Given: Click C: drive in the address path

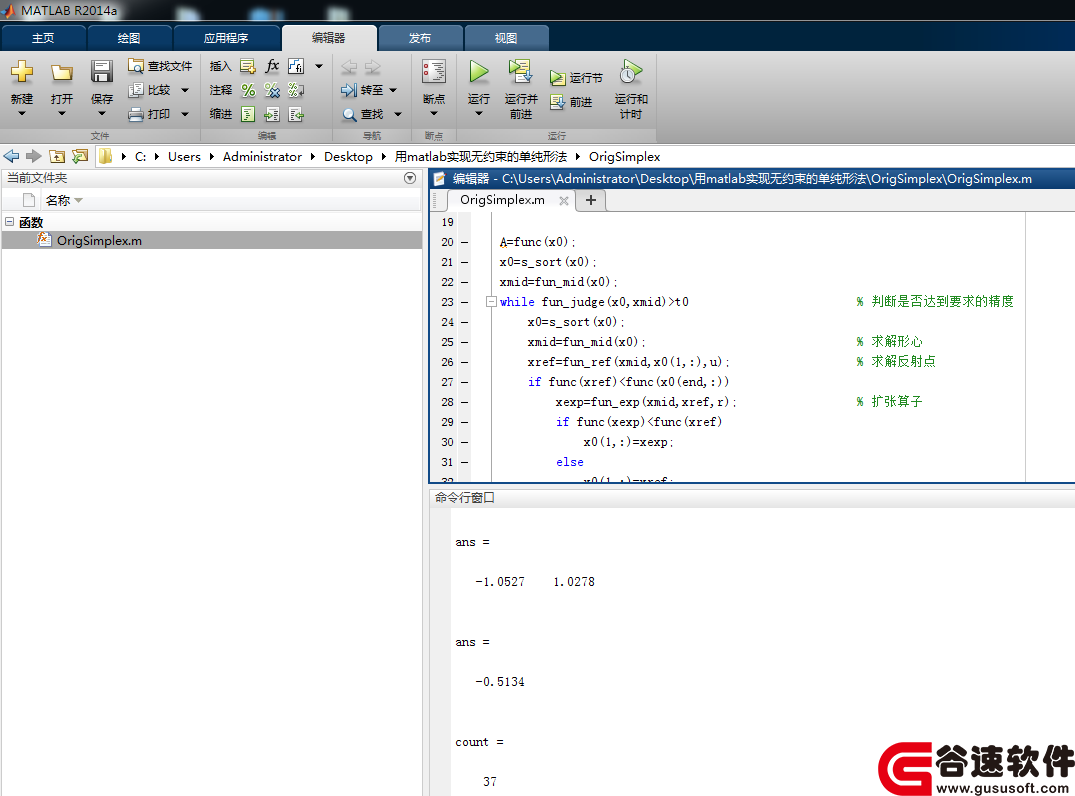Looking at the screenshot, I should click(x=141, y=156).
